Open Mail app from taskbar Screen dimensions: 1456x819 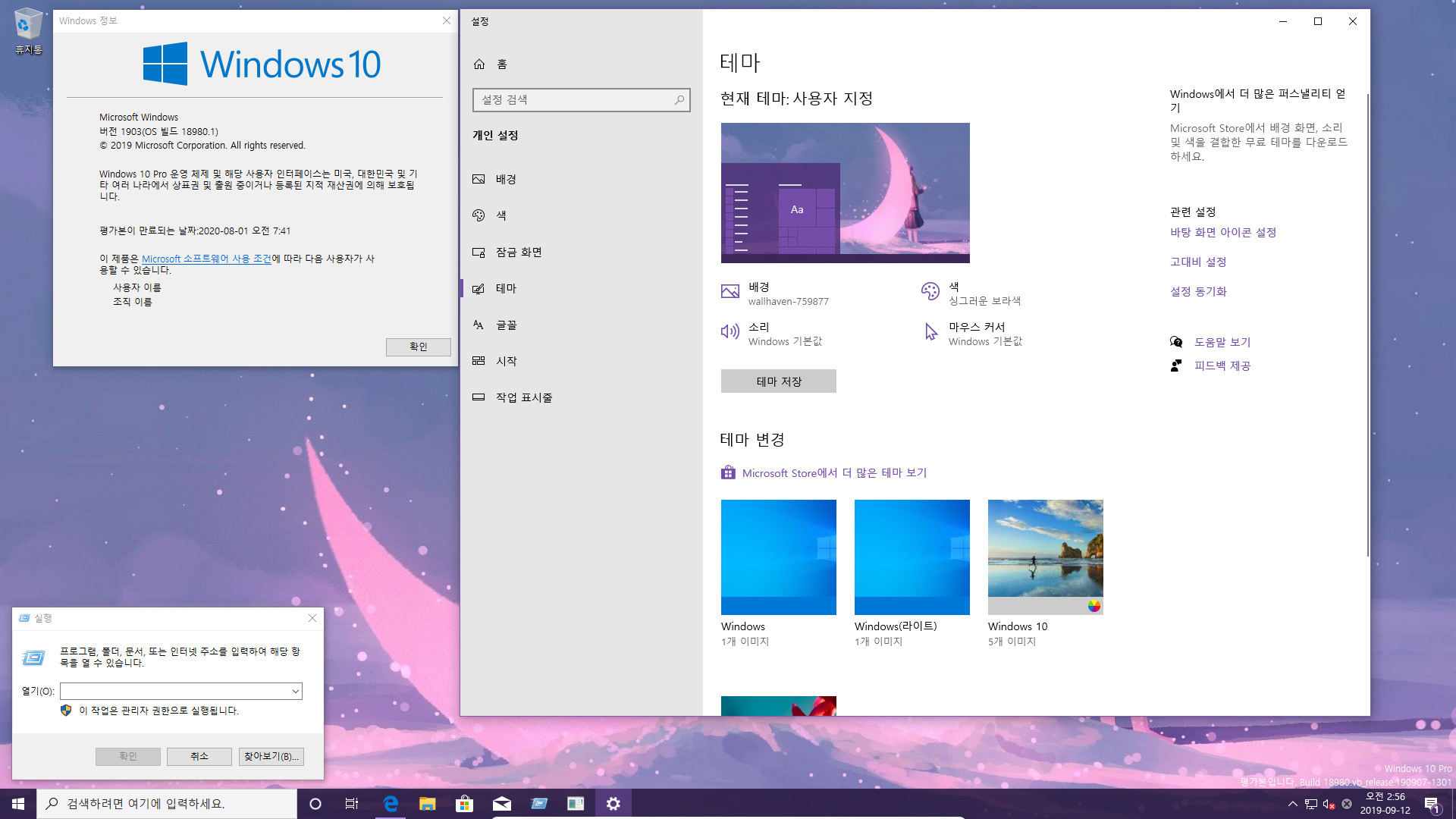[x=501, y=804]
